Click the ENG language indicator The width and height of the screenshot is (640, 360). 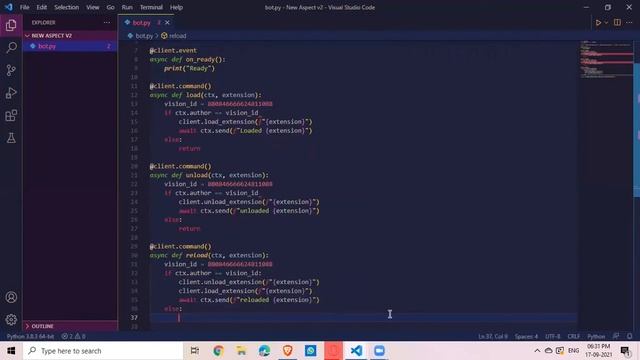point(573,351)
